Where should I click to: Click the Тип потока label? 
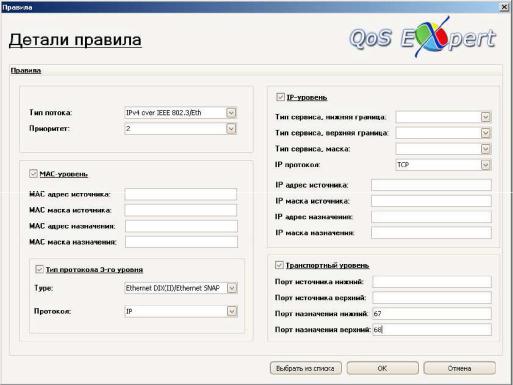(x=51, y=113)
